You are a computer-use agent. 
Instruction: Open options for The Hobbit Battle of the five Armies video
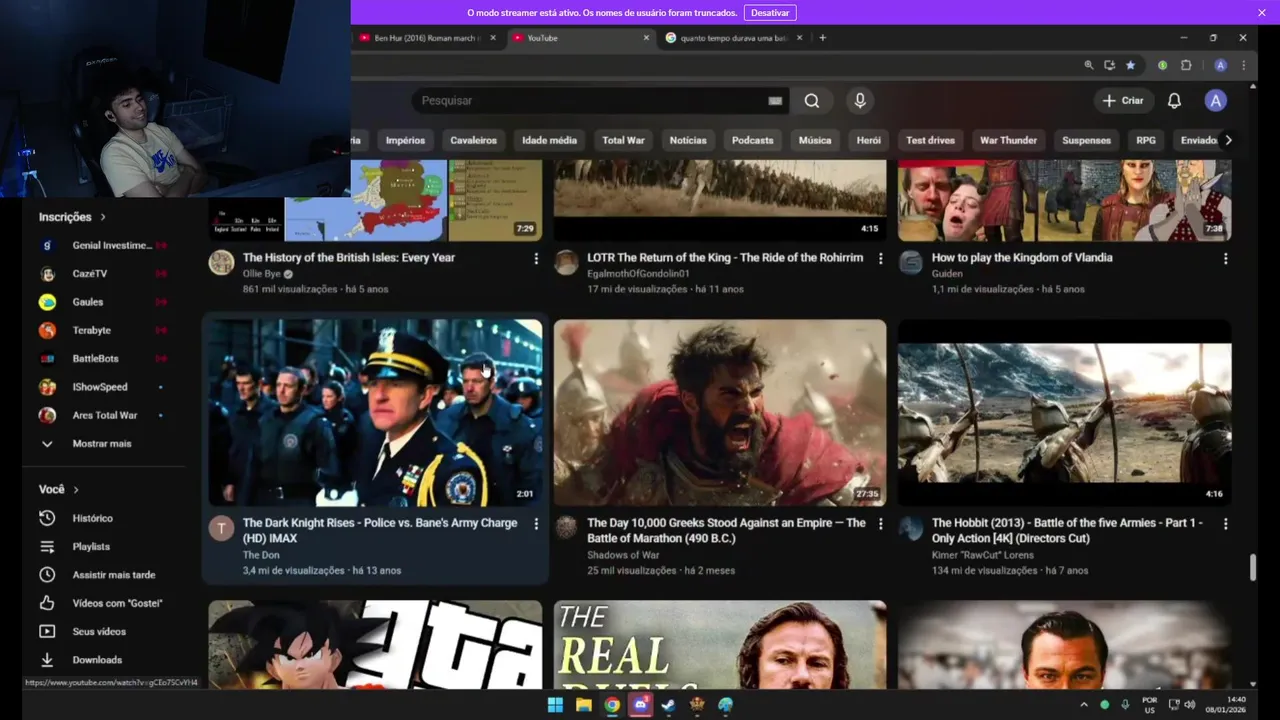(1226, 524)
